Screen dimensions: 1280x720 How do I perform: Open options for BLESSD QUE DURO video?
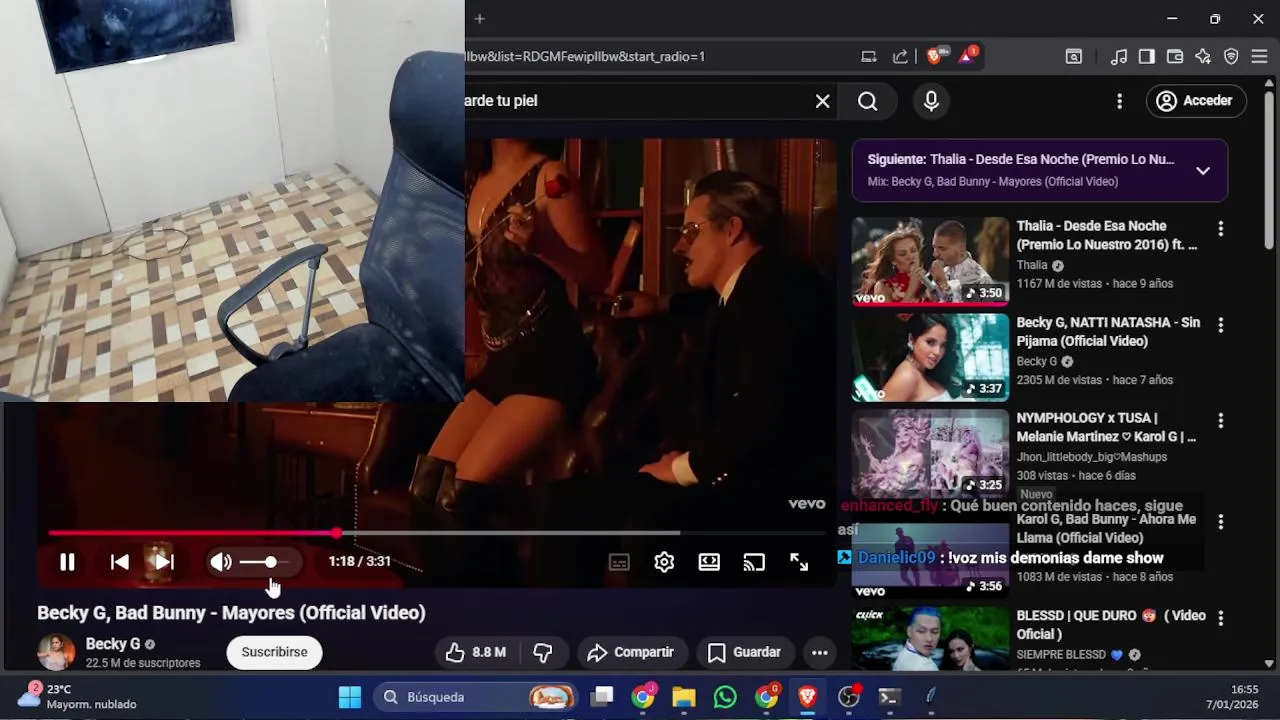tap(1221, 618)
